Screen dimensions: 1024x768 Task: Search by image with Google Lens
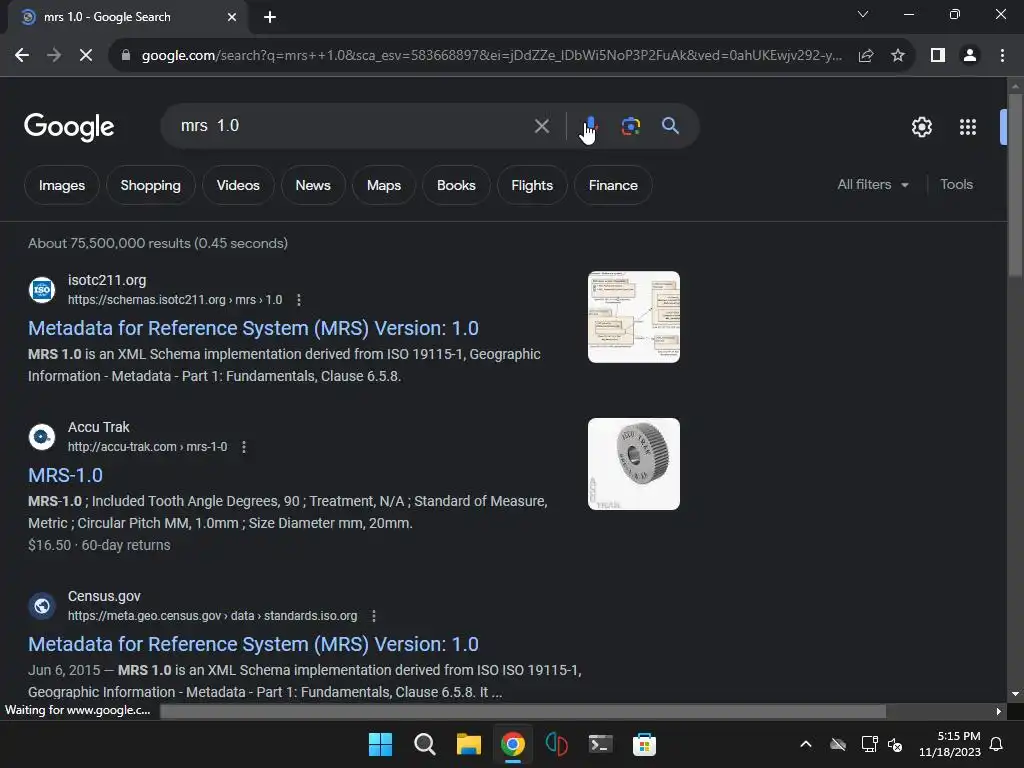[630, 126]
